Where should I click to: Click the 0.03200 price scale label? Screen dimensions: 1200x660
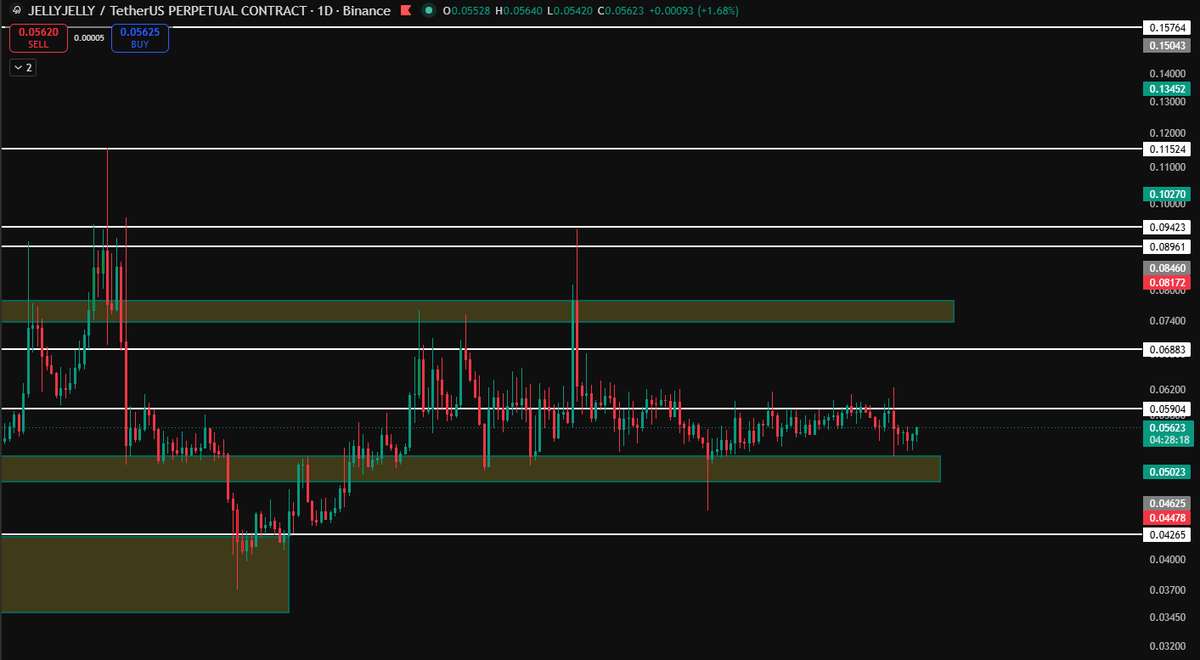coord(1167,646)
